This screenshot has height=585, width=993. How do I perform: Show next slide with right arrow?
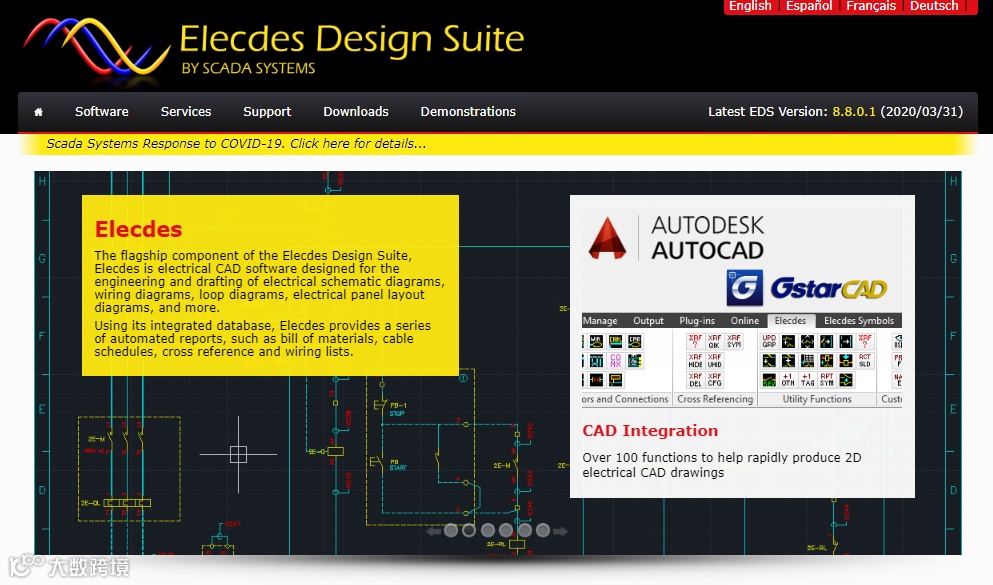click(x=560, y=531)
